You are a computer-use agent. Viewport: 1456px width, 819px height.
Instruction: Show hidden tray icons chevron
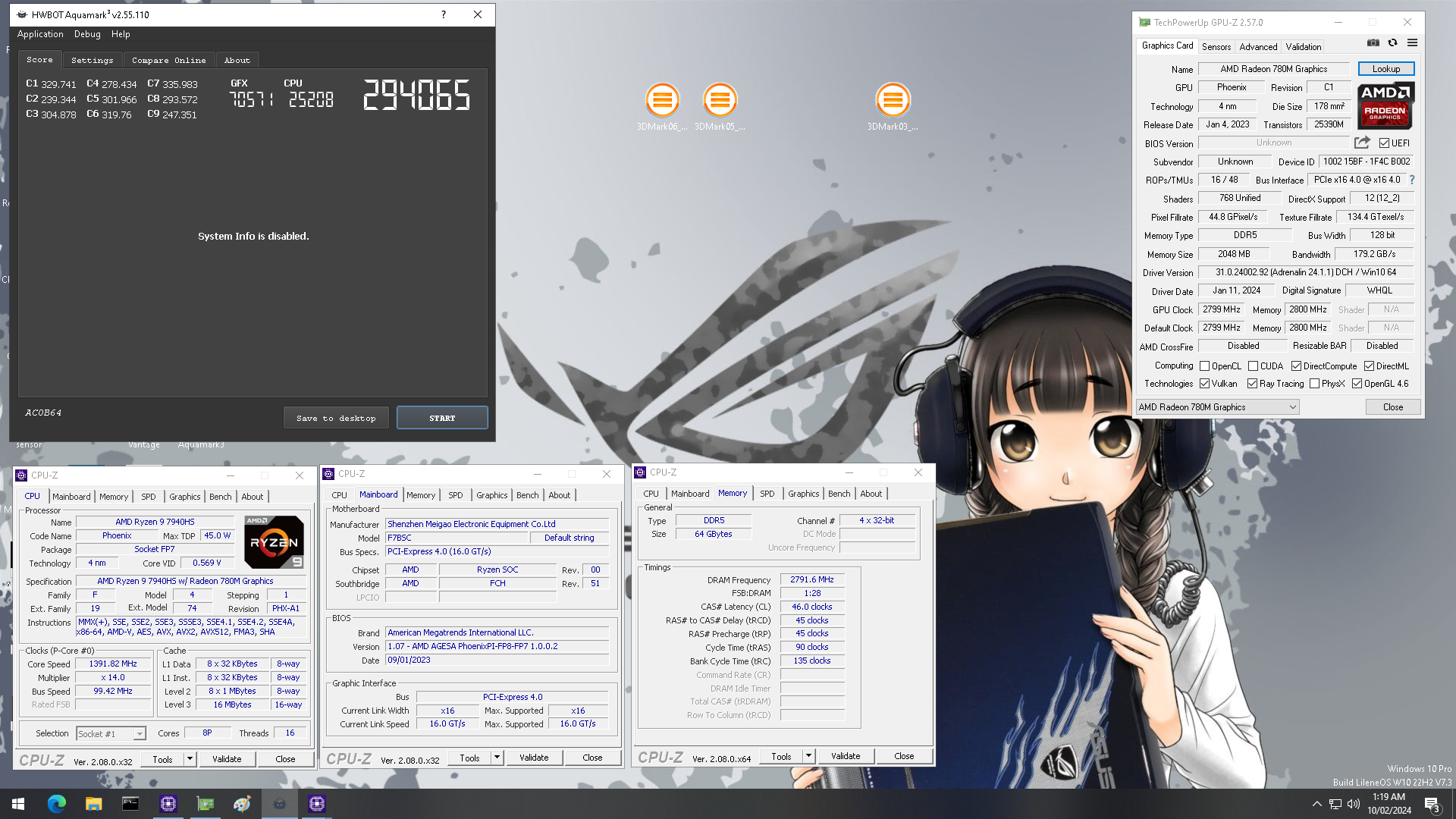pos(1316,804)
